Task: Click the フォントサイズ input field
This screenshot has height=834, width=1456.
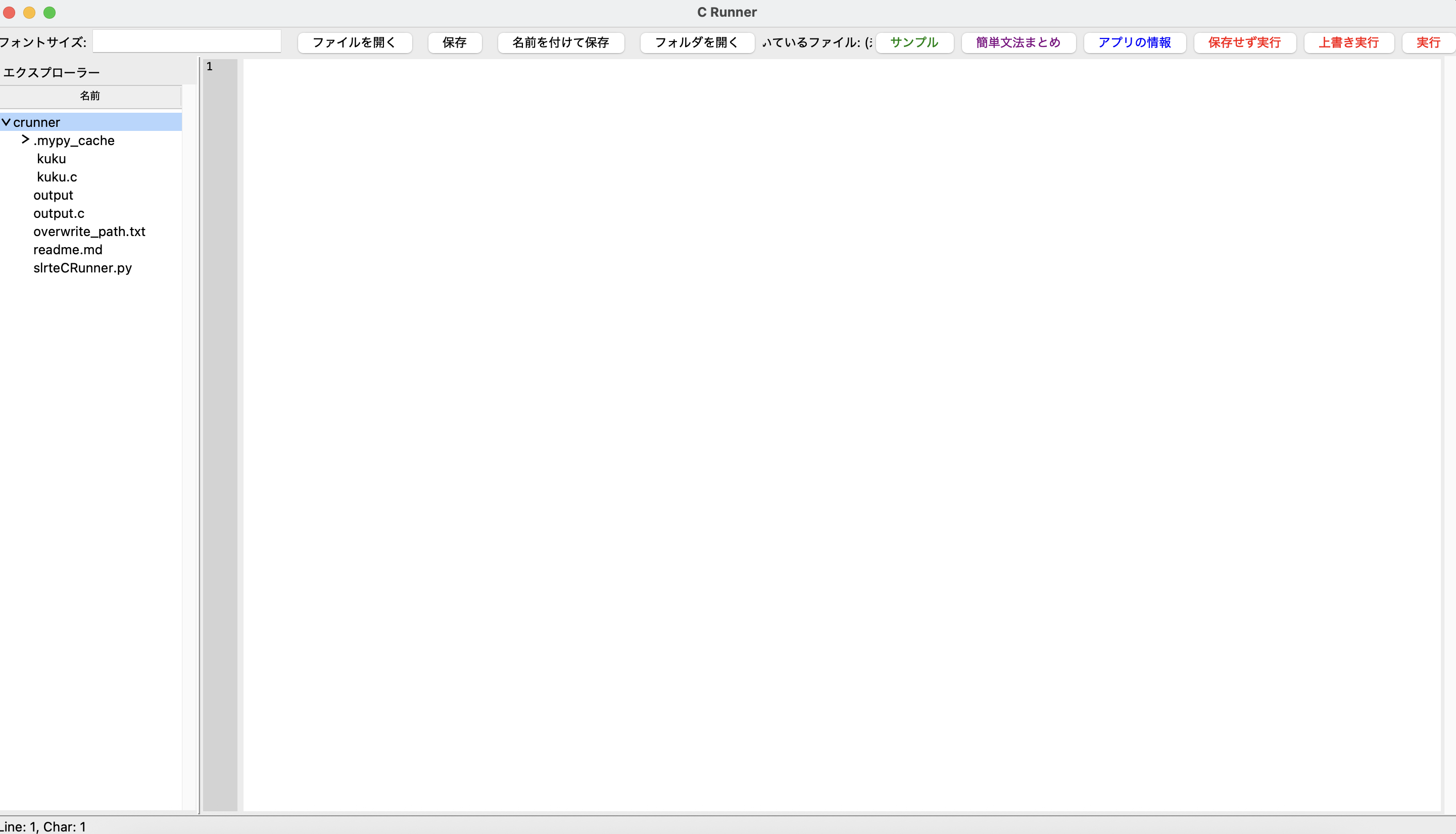Action: tap(186, 40)
